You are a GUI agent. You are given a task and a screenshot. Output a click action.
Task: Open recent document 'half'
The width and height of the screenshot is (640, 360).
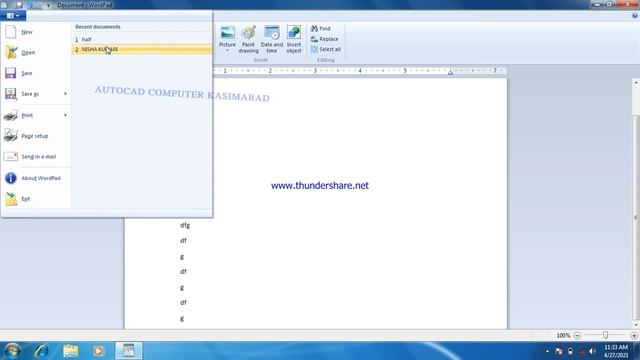(142, 40)
